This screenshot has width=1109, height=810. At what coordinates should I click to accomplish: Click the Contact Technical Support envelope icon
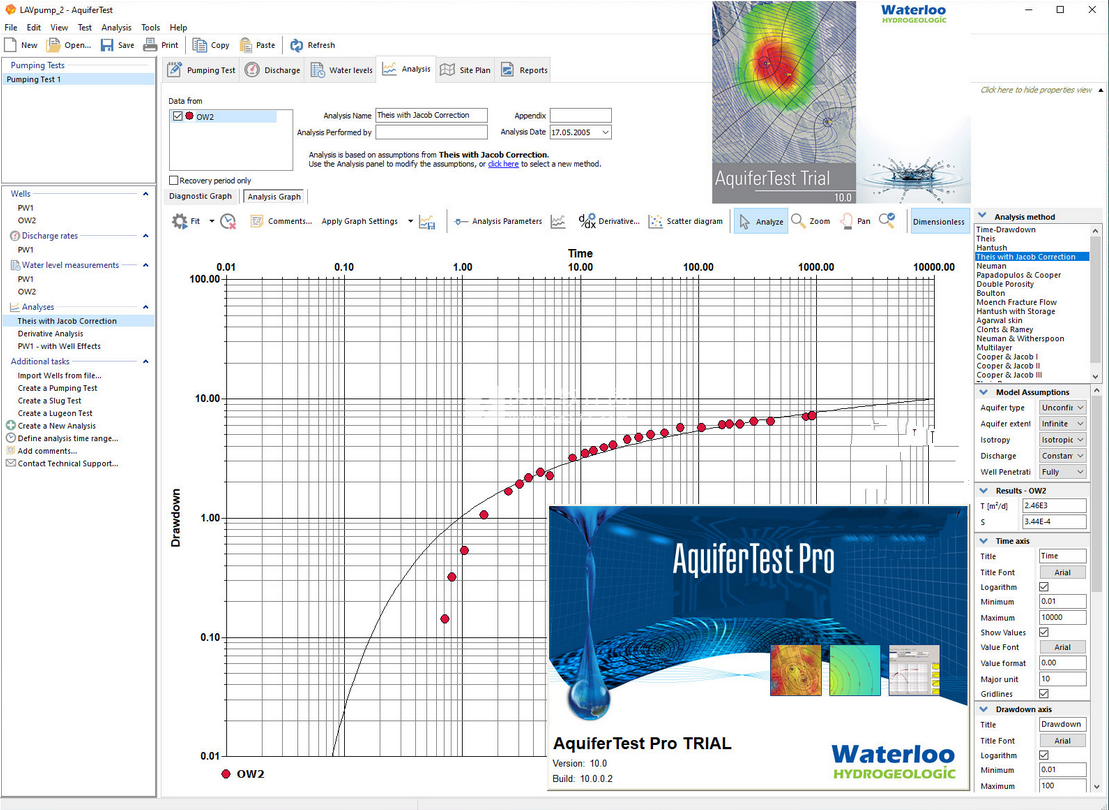point(11,464)
